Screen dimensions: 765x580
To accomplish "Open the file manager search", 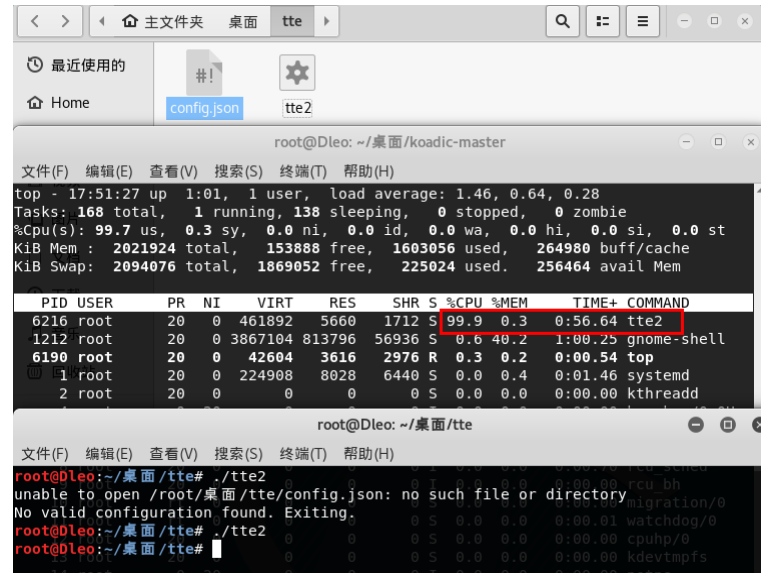I will [564, 21].
